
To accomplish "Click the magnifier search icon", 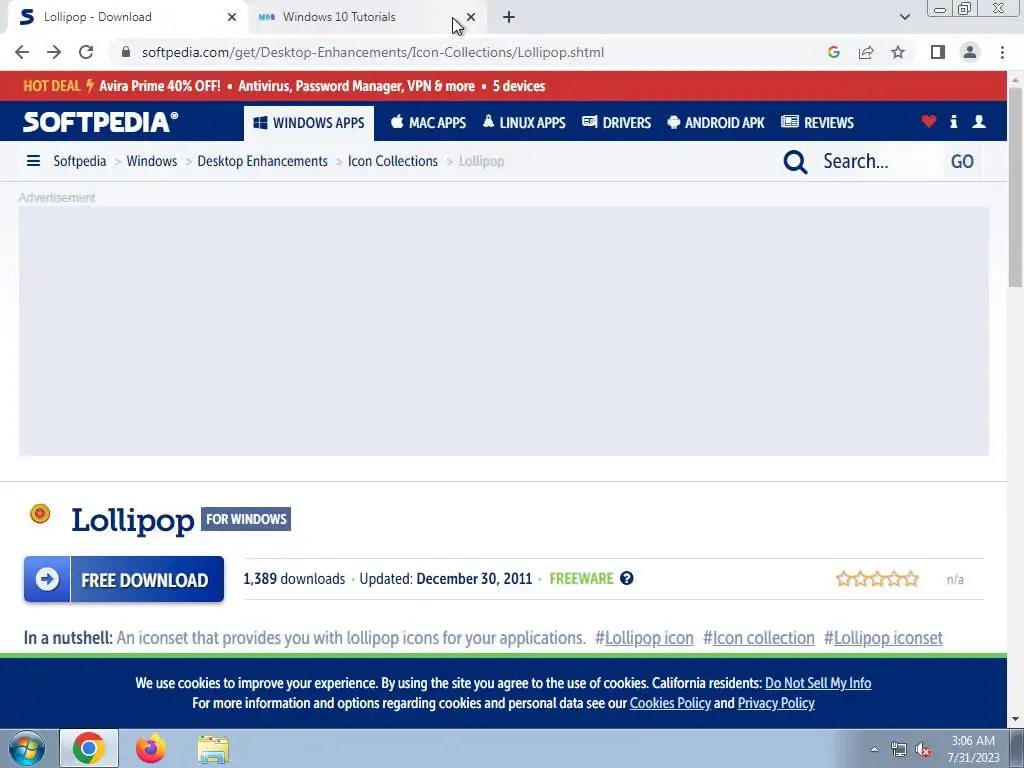I will click(x=795, y=161).
